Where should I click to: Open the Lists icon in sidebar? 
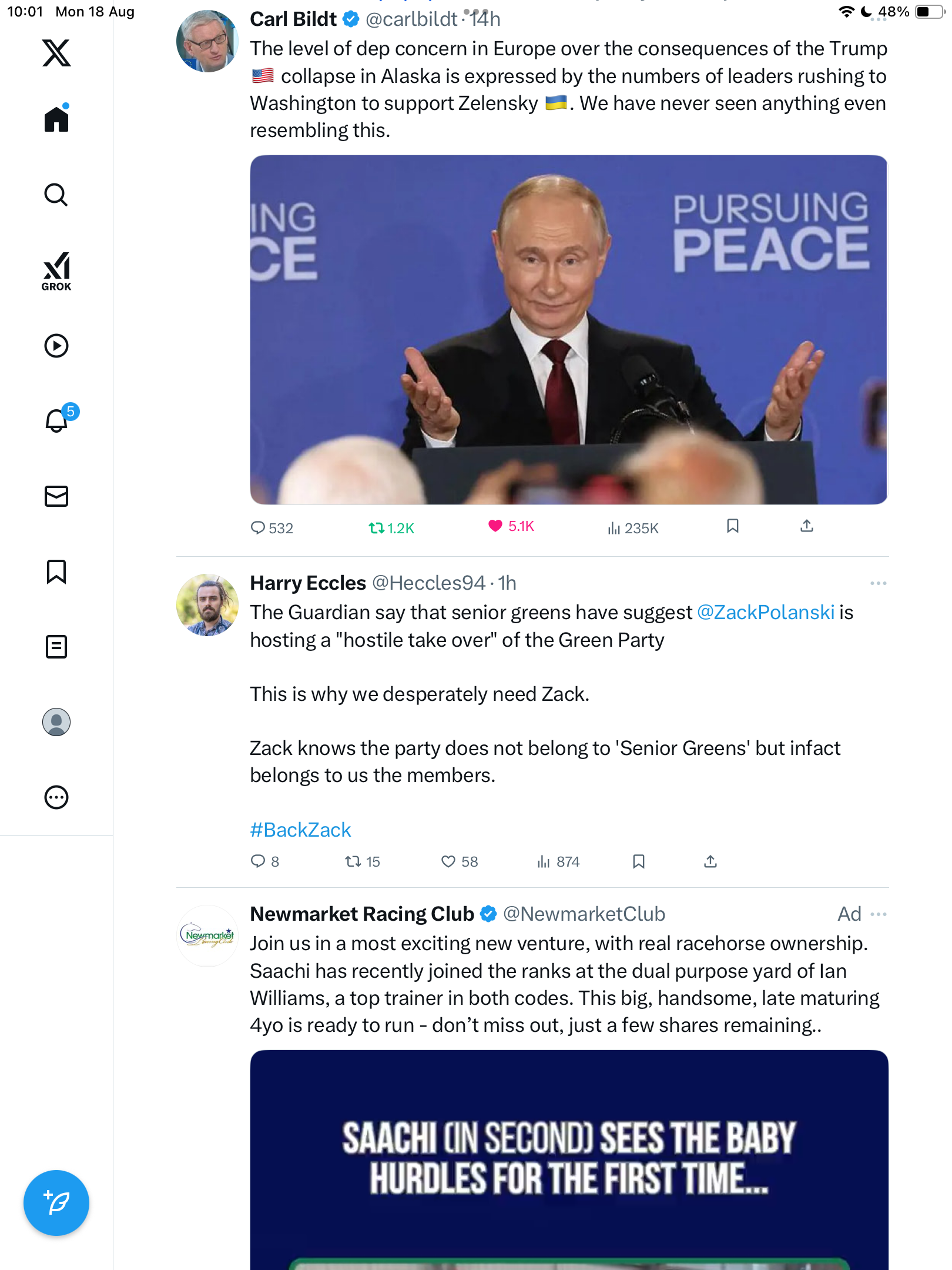coord(56,647)
